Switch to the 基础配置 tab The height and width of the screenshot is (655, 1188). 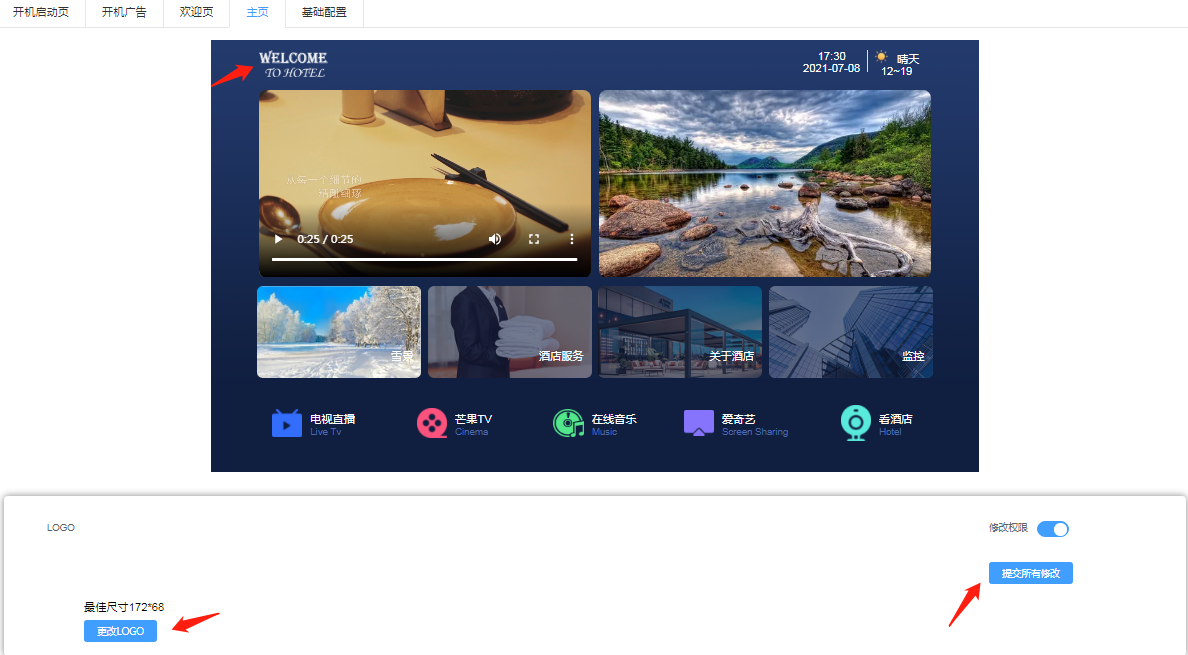324,13
